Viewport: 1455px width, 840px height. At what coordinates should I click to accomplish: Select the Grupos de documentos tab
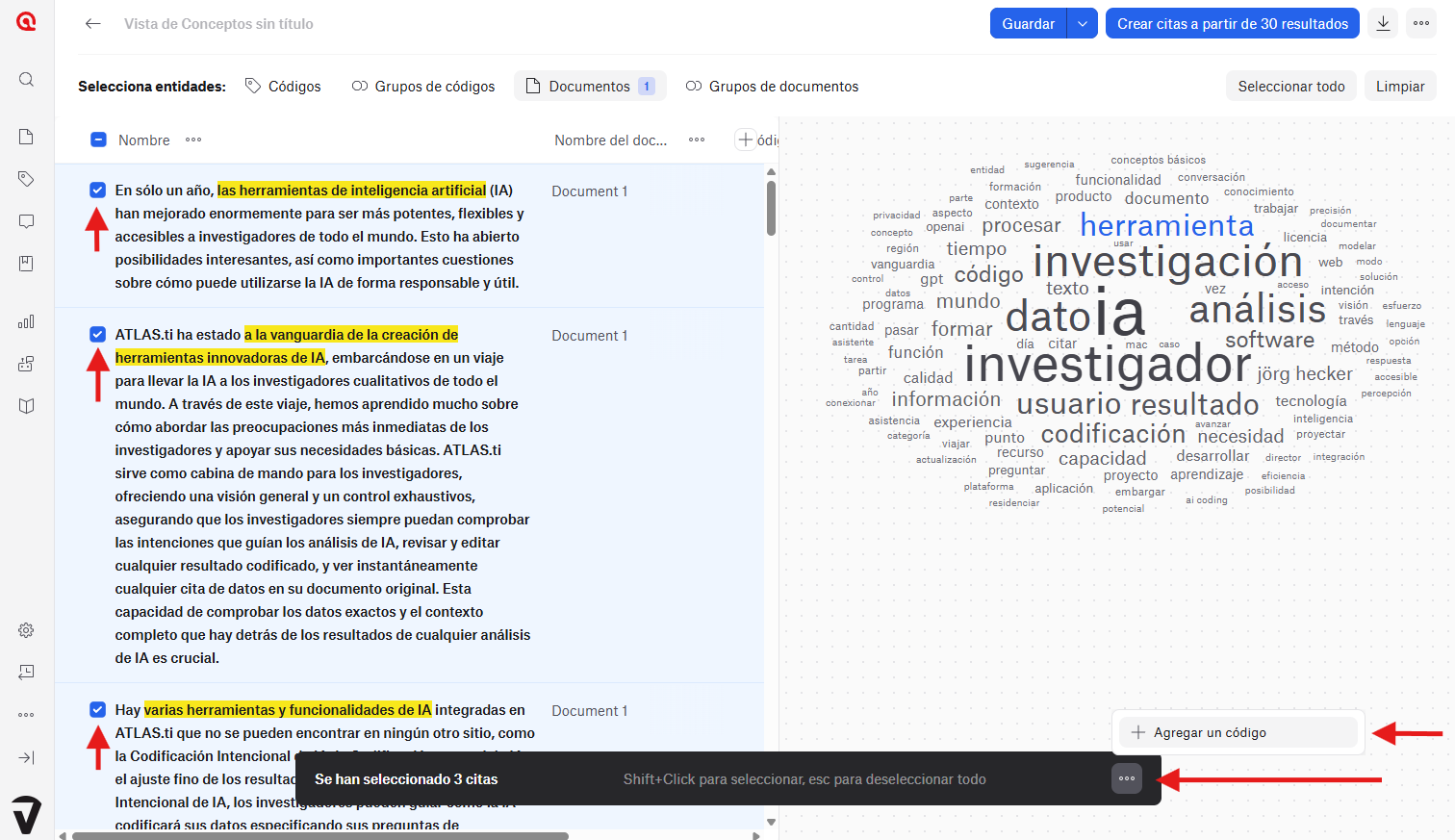pos(772,86)
